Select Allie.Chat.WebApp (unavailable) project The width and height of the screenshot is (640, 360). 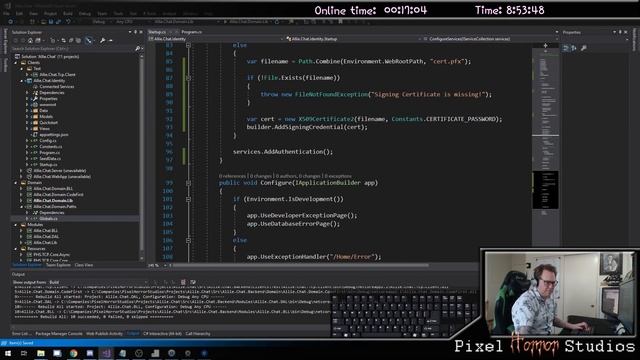62,177
